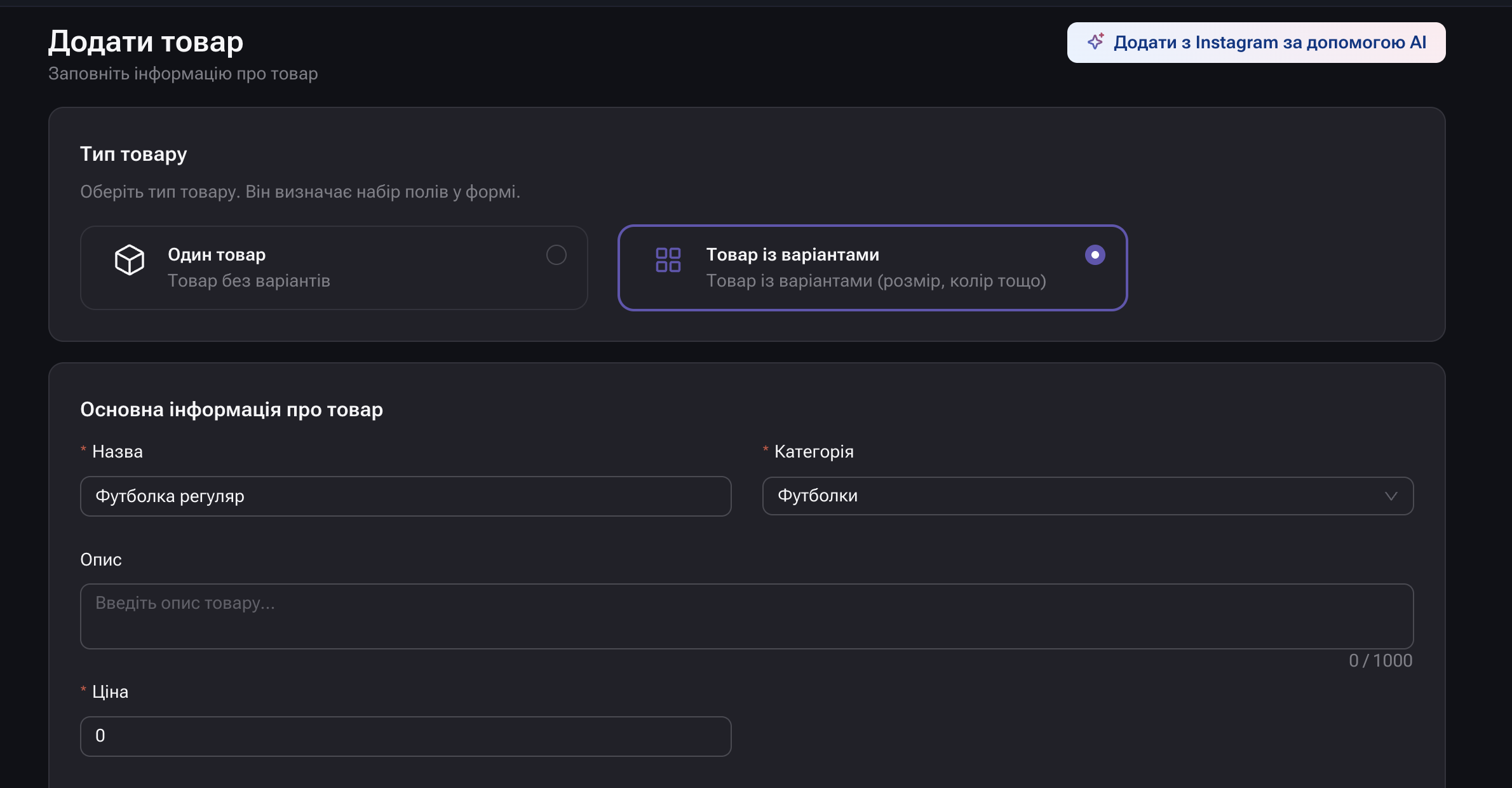This screenshot has width=1512, height=788.
Task: Click the cube icon for Один товар
Action: tap(130, 260)
